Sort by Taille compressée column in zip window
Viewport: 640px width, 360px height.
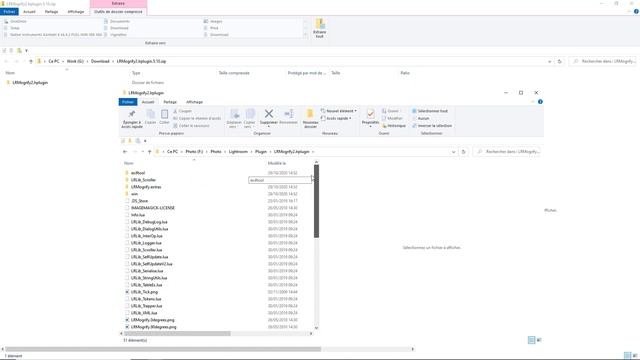[x=234, y=73]
